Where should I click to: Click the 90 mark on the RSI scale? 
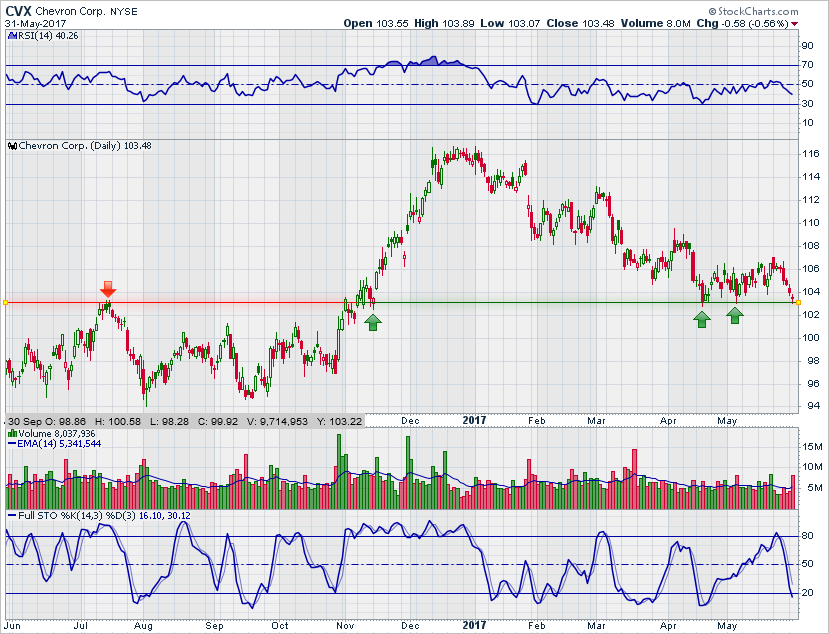(x=807, y=46)
